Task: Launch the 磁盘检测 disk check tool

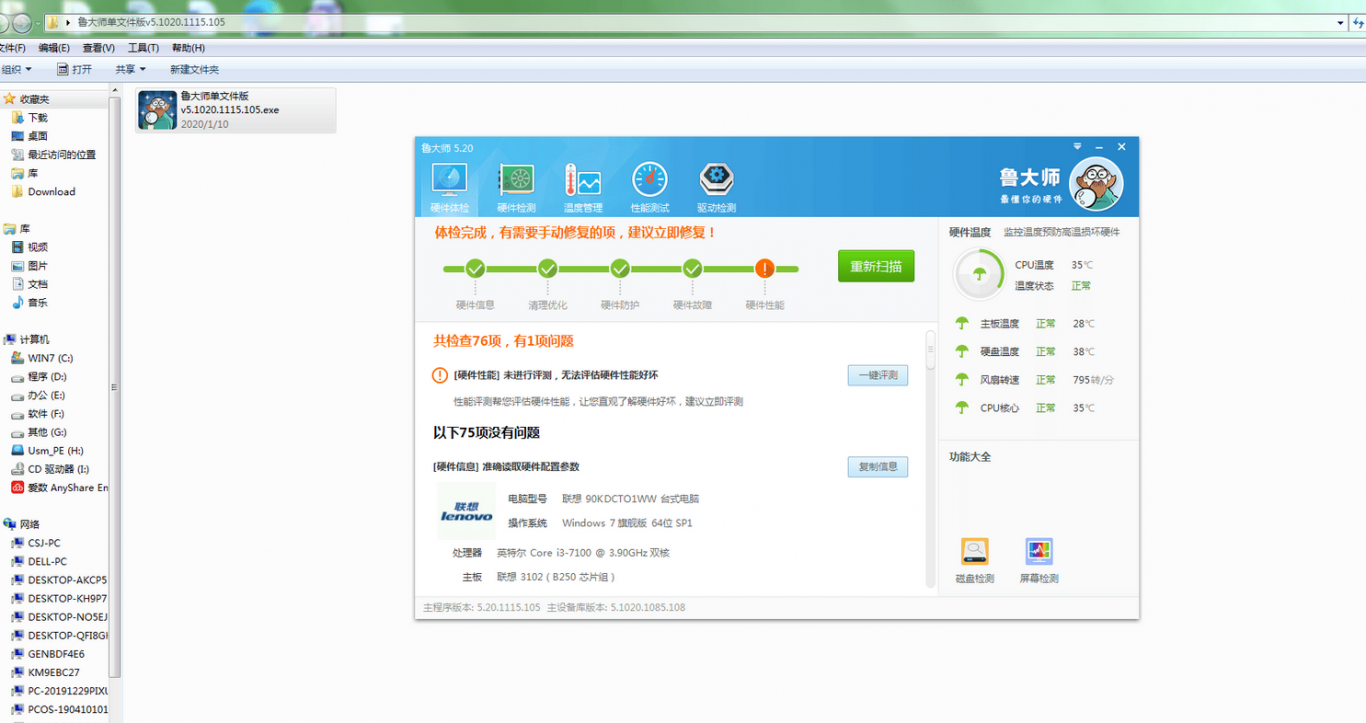Action: [x=974, y=560]
